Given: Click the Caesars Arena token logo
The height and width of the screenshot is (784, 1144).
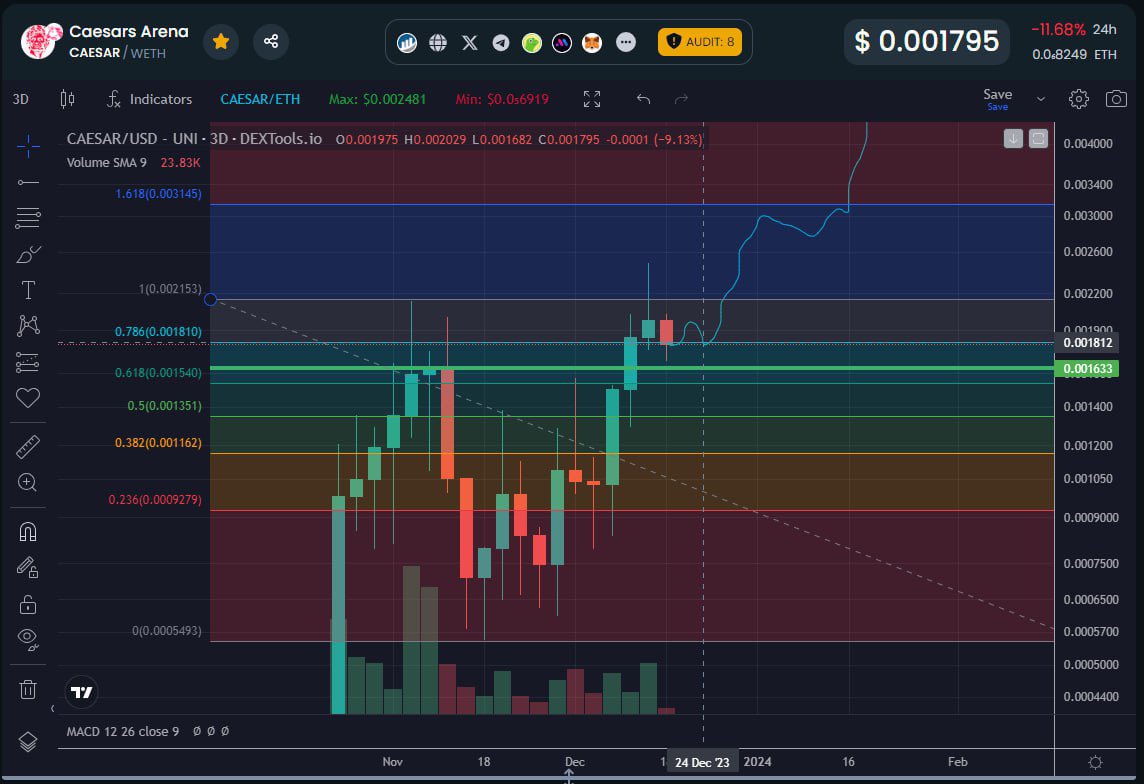Looking at the screenshot, I should click(40, 42).
